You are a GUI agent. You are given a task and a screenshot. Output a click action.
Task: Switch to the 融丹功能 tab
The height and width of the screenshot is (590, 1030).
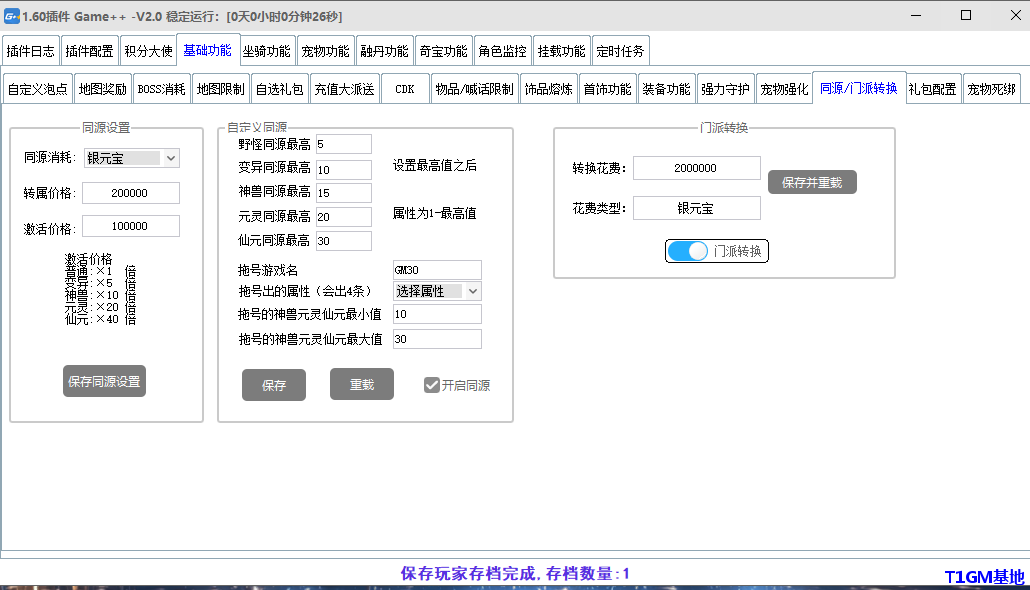click(x=385, y=51)
